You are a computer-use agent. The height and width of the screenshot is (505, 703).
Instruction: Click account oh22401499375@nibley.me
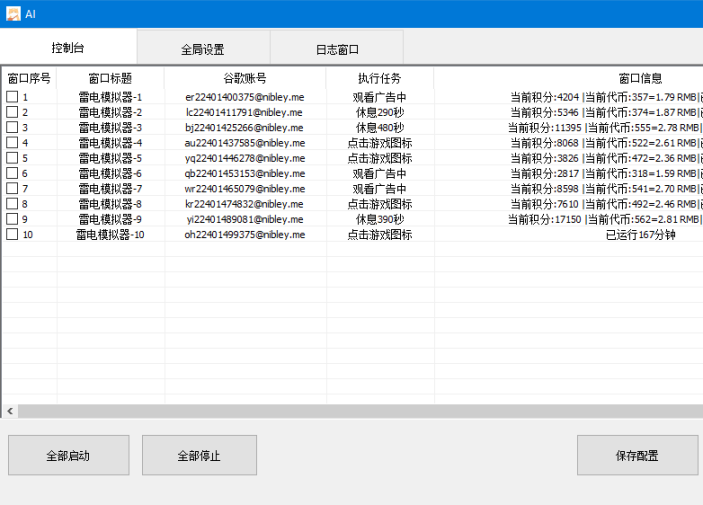[245, 234]
